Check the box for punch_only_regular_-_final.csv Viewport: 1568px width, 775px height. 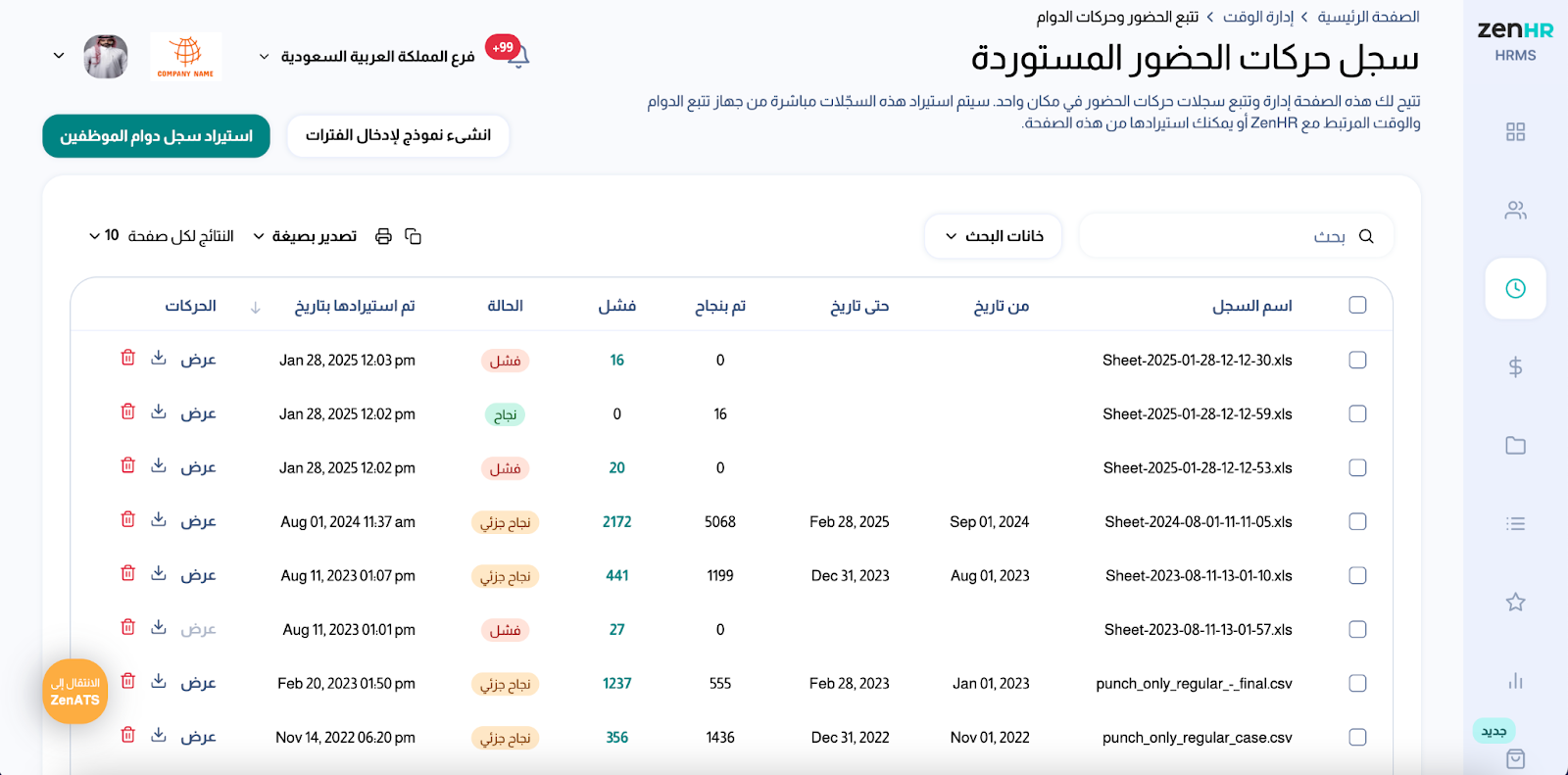1357,683
